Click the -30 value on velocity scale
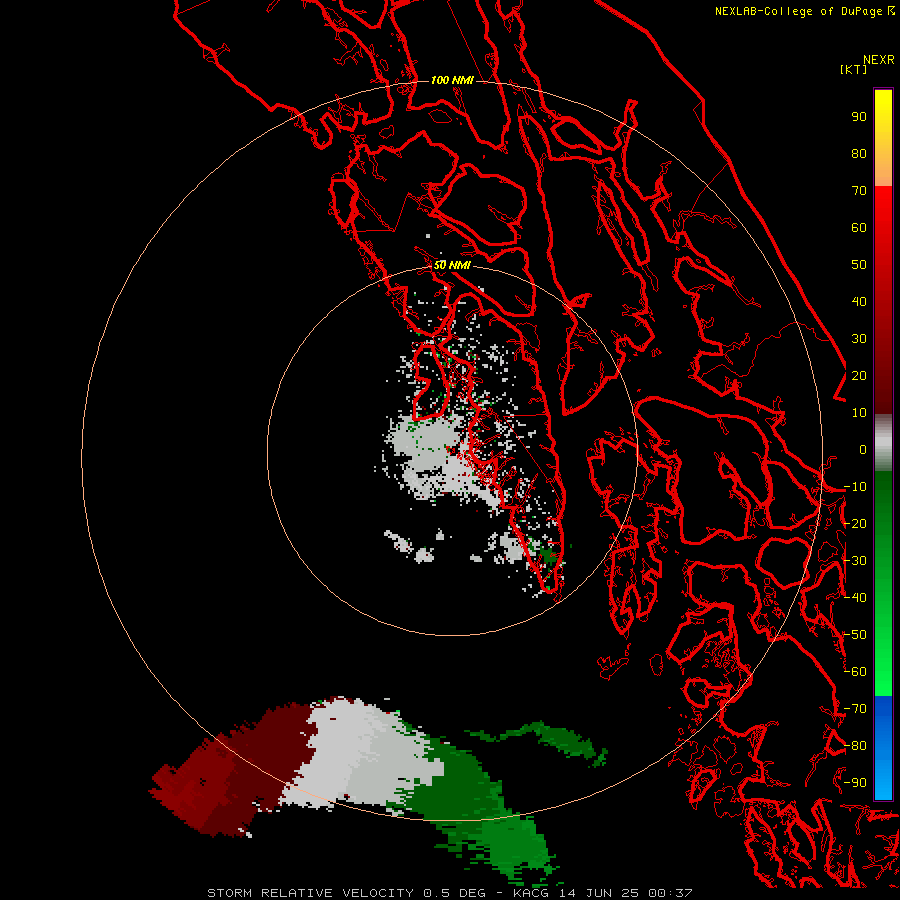This screenshot has height=900, width=900. [855, 561]
